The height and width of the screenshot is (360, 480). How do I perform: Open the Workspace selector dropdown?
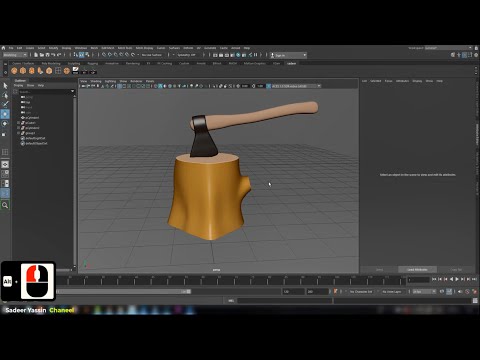(448, 48)
